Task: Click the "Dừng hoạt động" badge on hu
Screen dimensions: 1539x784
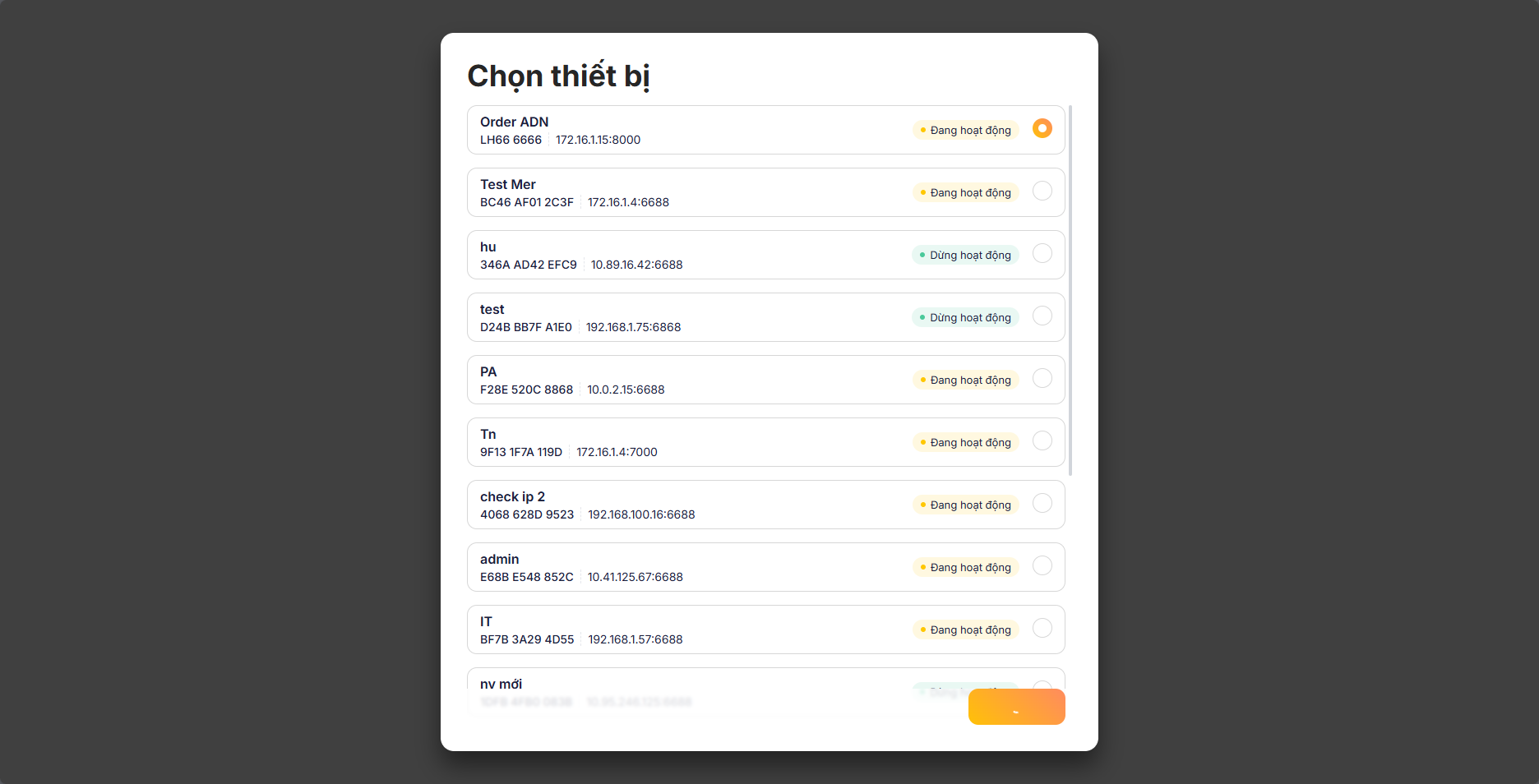Action: click(965, 255)
